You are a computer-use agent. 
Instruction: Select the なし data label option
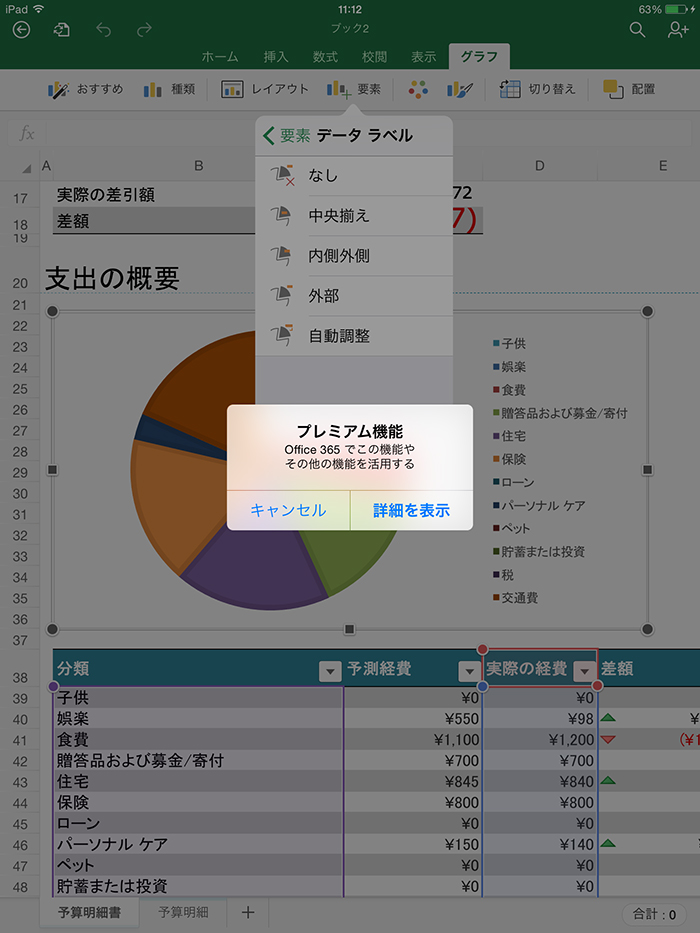click(323, 176)
